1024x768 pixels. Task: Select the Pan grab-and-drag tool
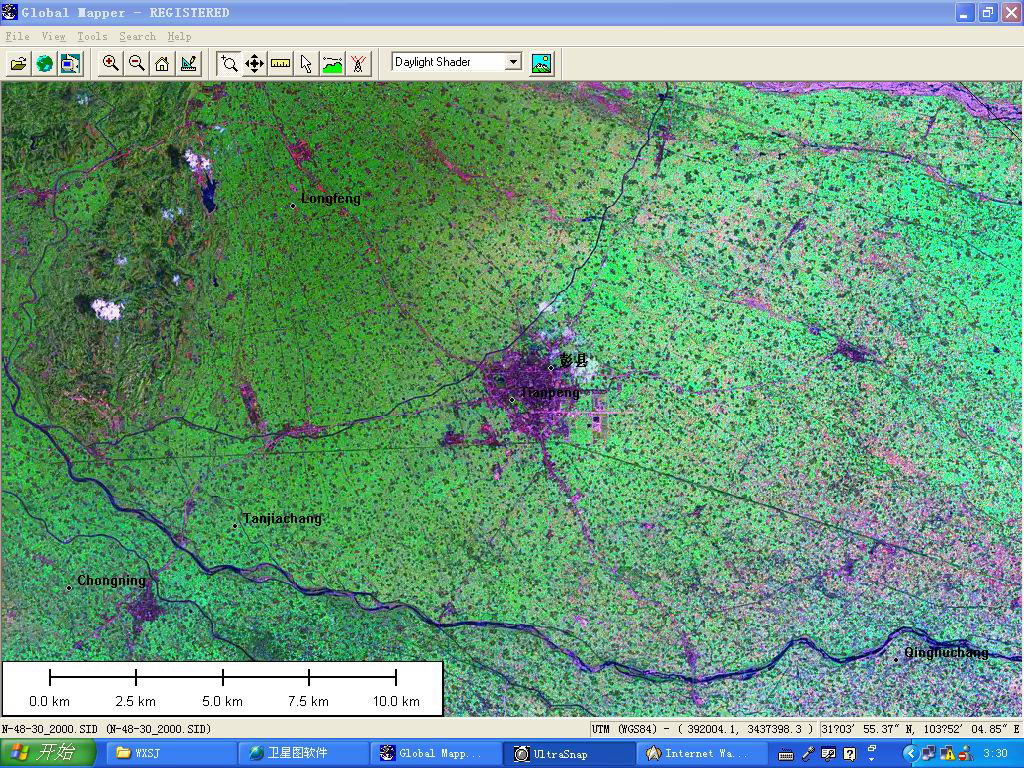pos(254,64)
